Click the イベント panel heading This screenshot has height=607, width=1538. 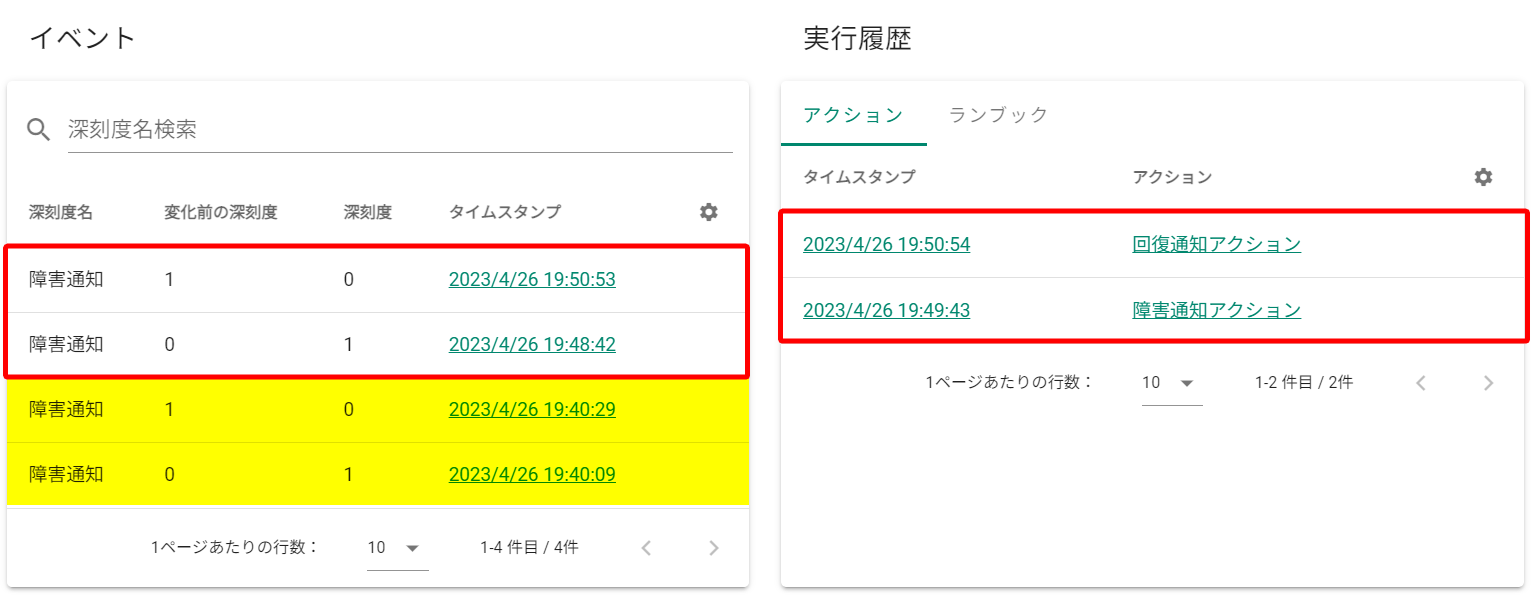click(x=82, y=39)
